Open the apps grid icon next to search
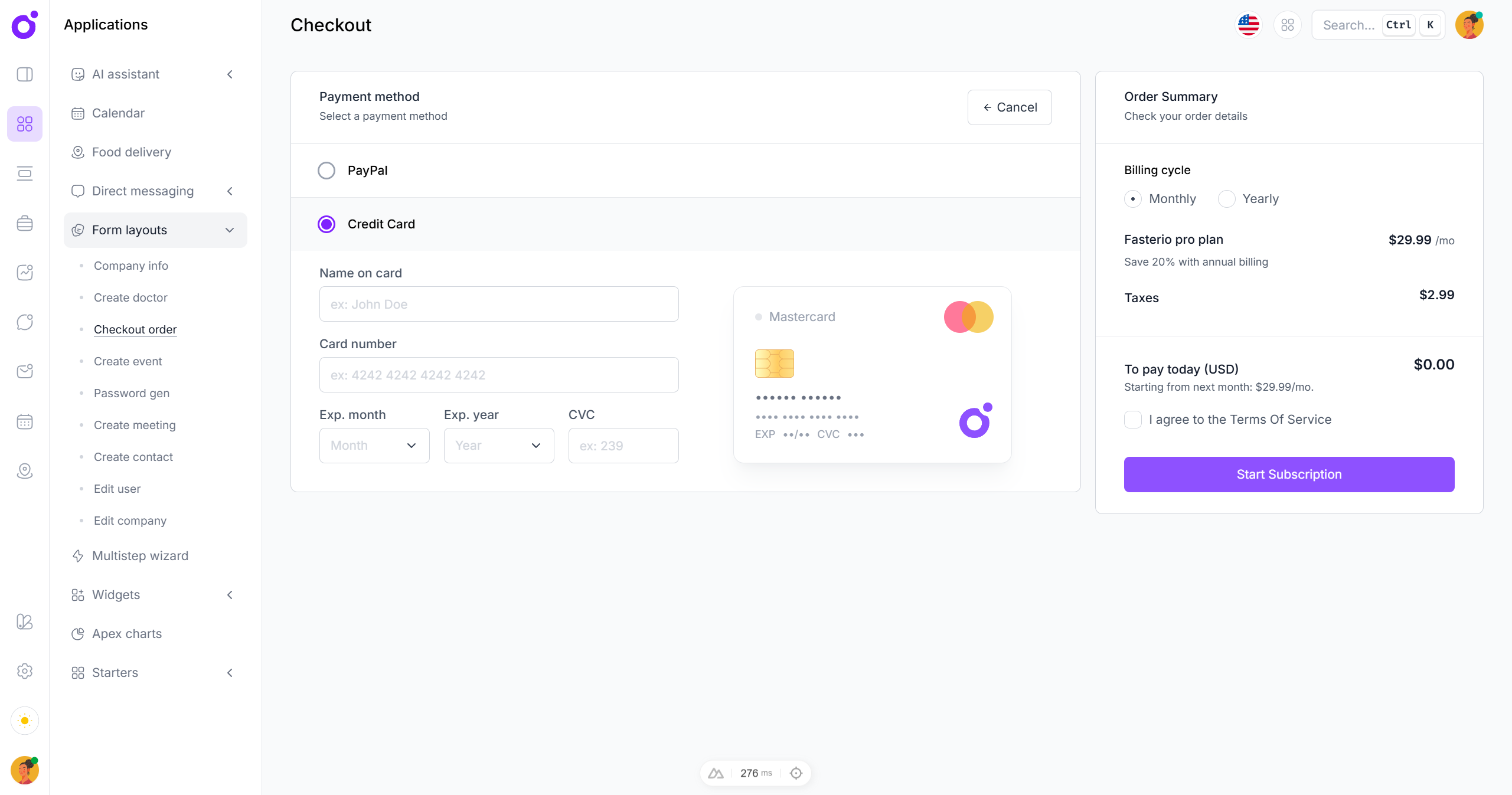The width and height of the screenshot is (1512, 795). click(1288, 25)
